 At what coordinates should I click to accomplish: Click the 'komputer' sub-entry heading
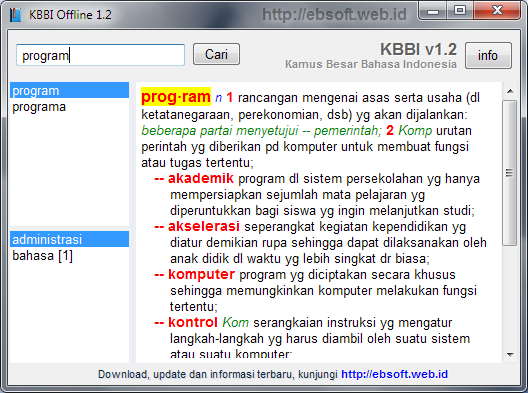[x=201, y=274]
